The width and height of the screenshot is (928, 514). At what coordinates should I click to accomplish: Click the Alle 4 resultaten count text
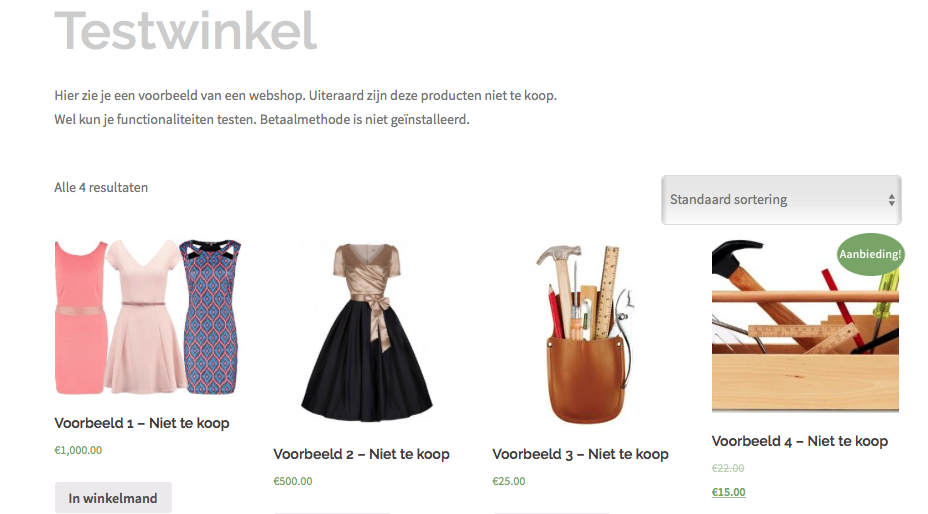coord(101,188)
